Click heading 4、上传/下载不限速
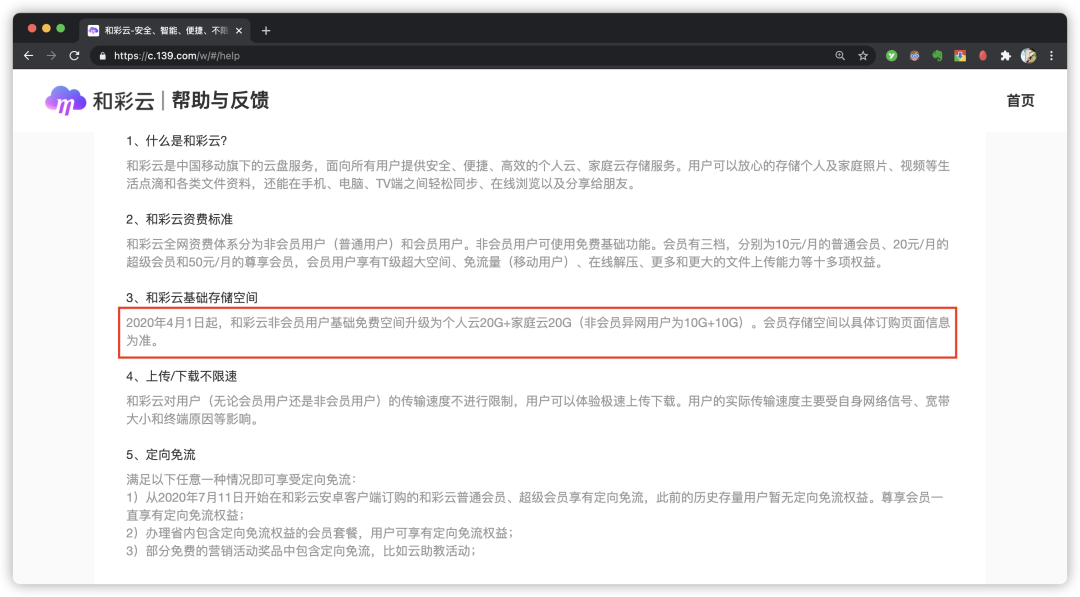The image size is (1080, 597). [181, 376]
